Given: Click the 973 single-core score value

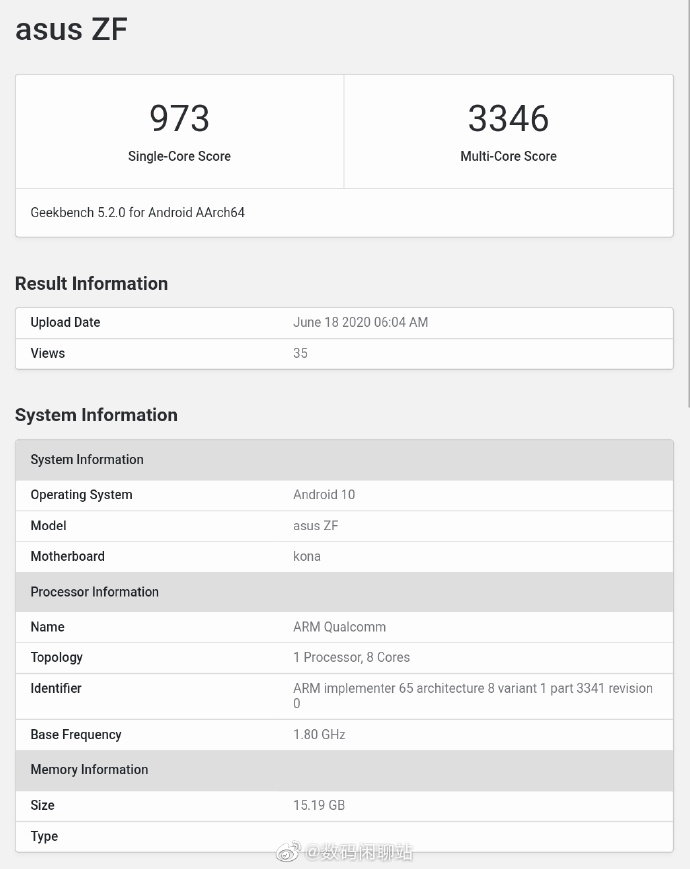Looking at the screenshot, I should (x=179, y=119).
